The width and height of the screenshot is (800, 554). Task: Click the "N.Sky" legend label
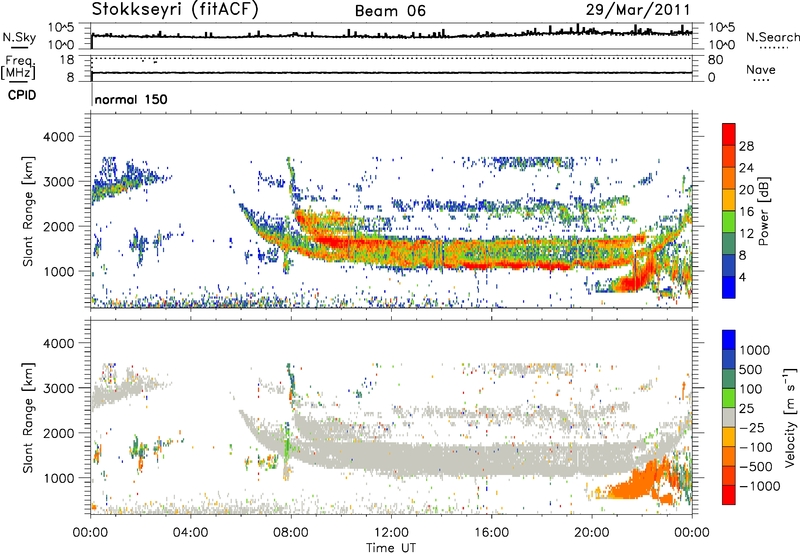19,37
